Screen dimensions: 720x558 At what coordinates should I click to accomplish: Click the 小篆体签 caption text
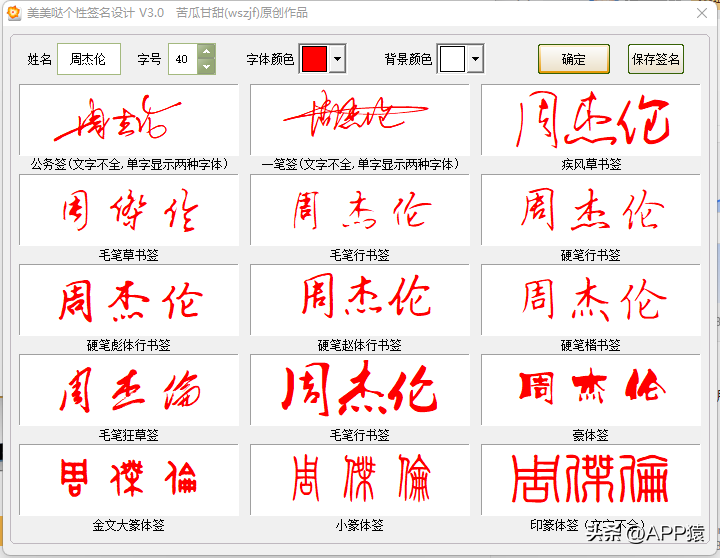click(360, 525)
